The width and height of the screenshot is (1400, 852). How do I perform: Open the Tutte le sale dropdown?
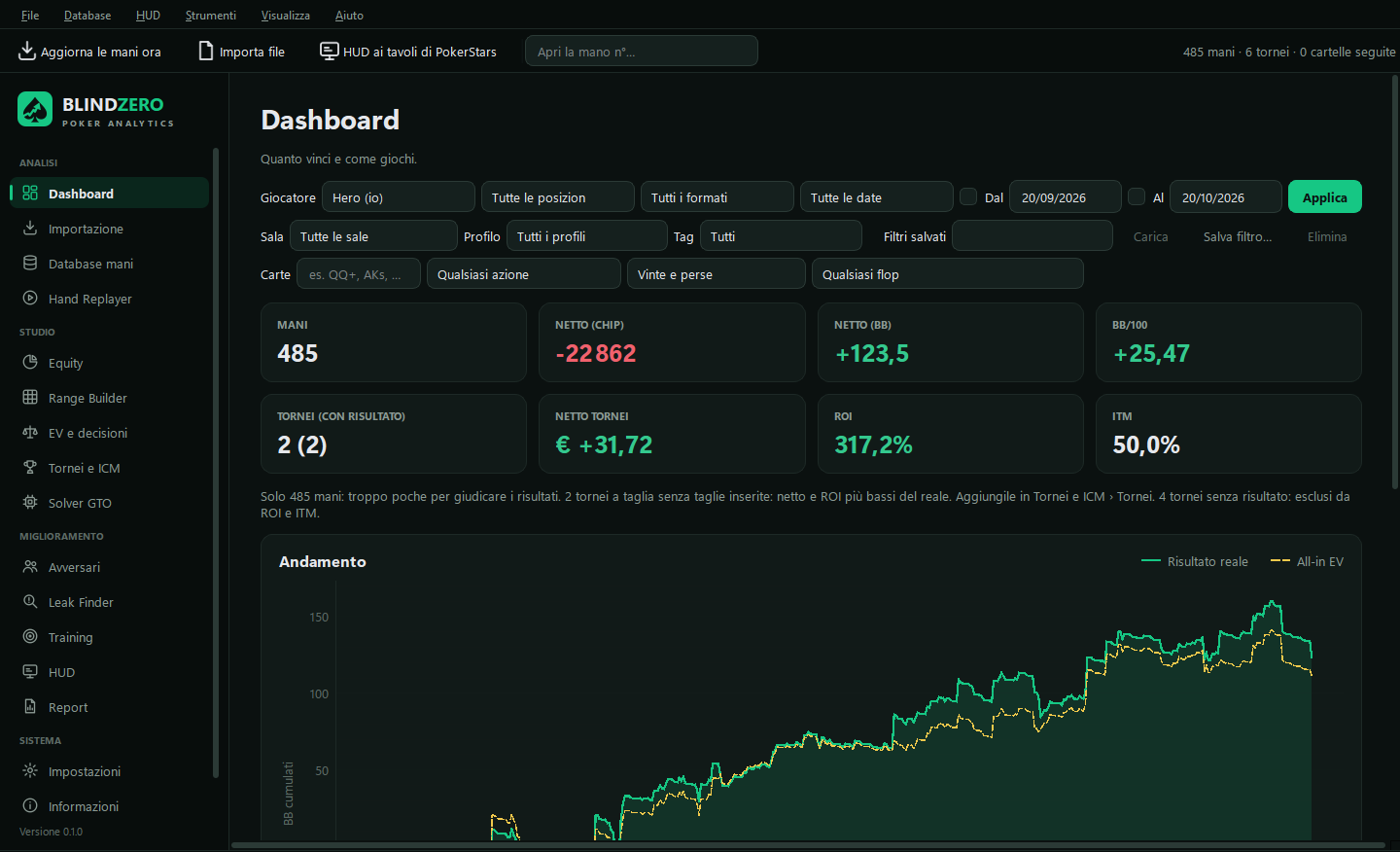(x=373, y=235)
